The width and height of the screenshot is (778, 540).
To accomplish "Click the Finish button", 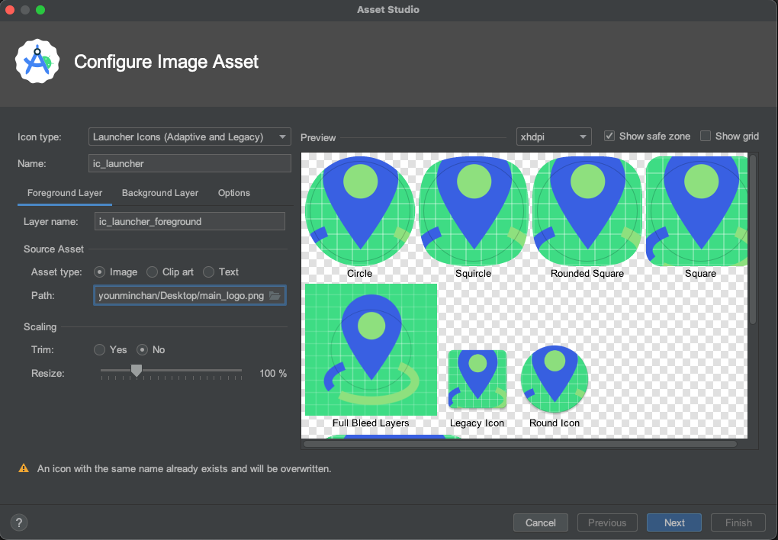I will point(738,523).
